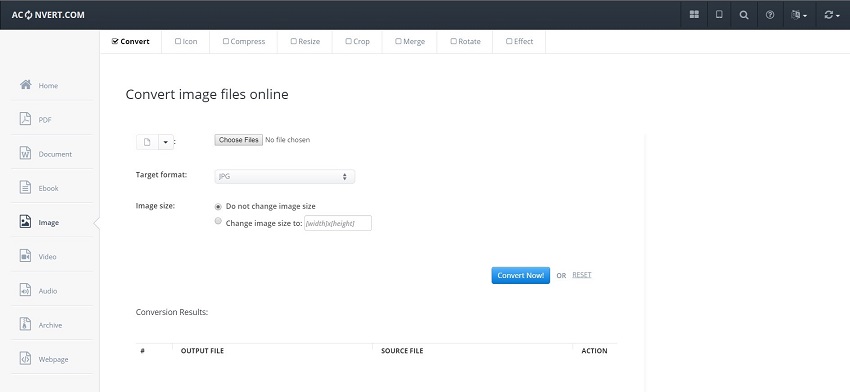This screenshot has width=850, height=392.
Task: Click the 'Conversion Results:' label
Action: pyautogui.click(x=172, y=312)
